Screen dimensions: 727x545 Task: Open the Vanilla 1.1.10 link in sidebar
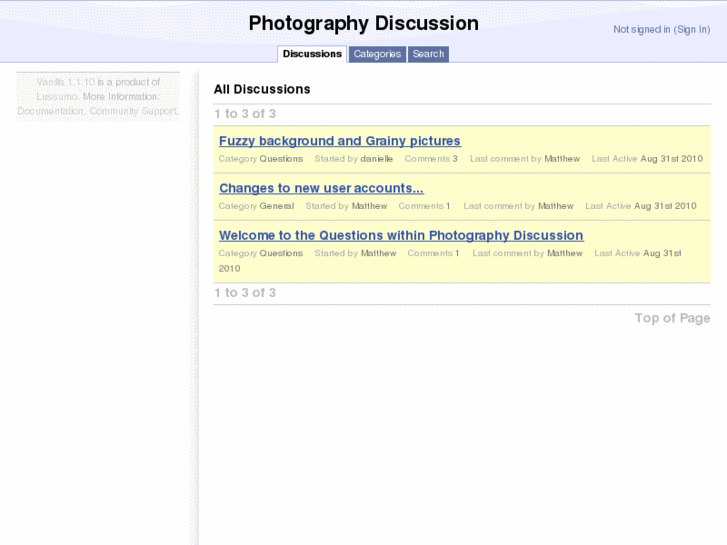(65, 82)
